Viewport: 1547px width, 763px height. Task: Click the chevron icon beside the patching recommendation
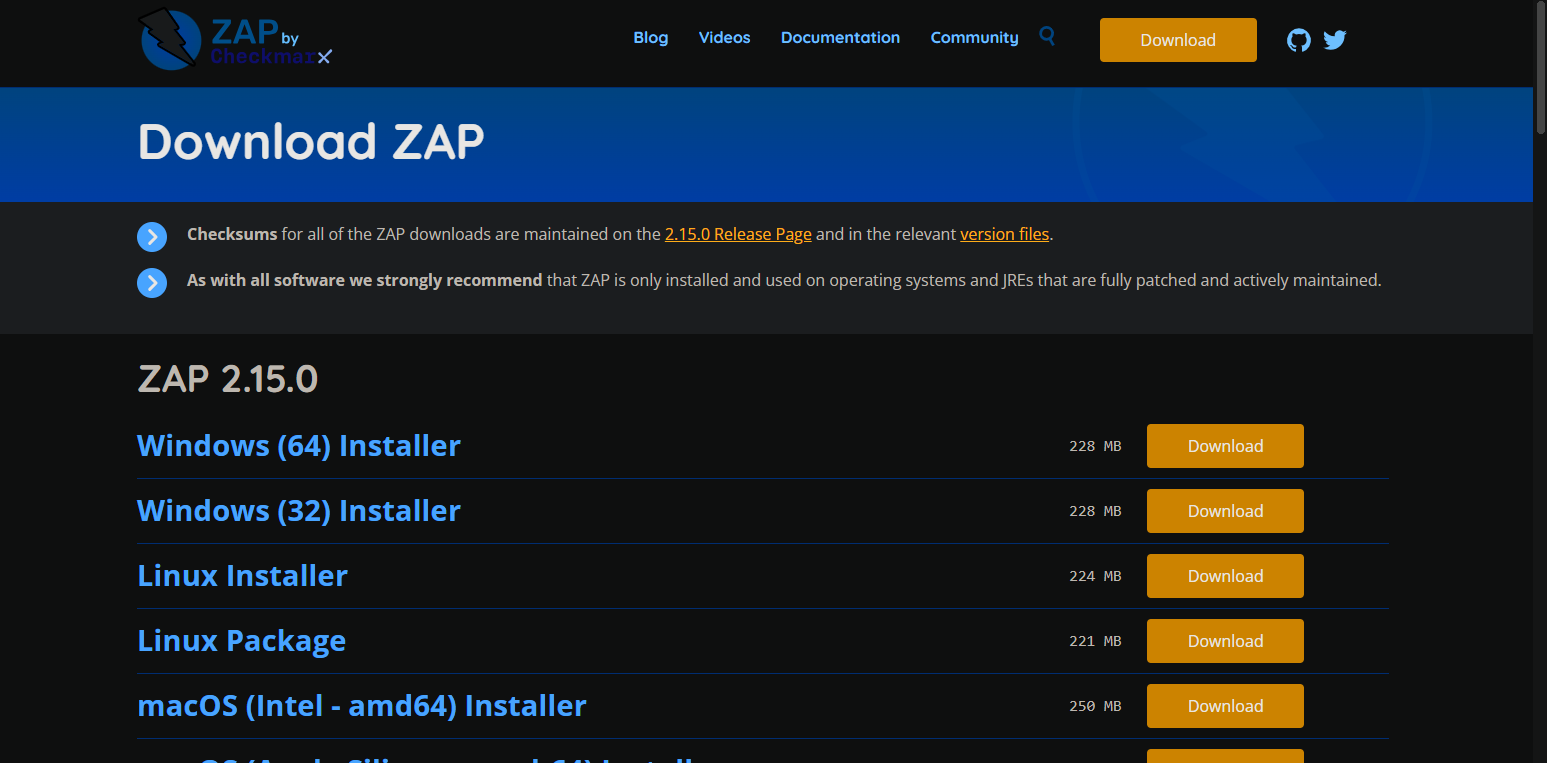[x=152, y=283]
